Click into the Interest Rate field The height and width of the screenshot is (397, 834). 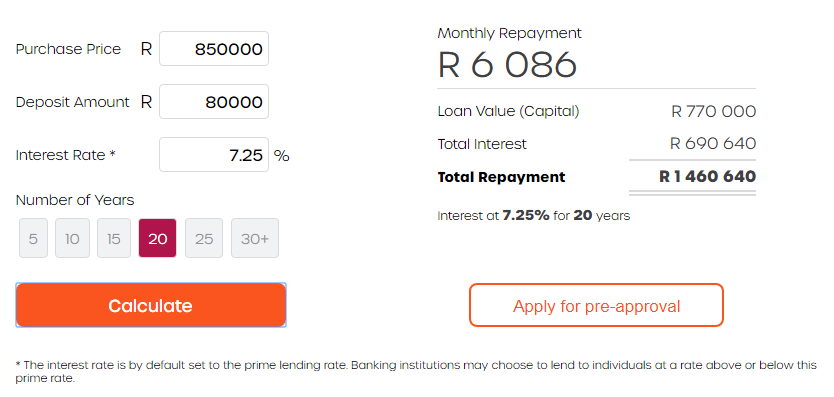(214, 155)
